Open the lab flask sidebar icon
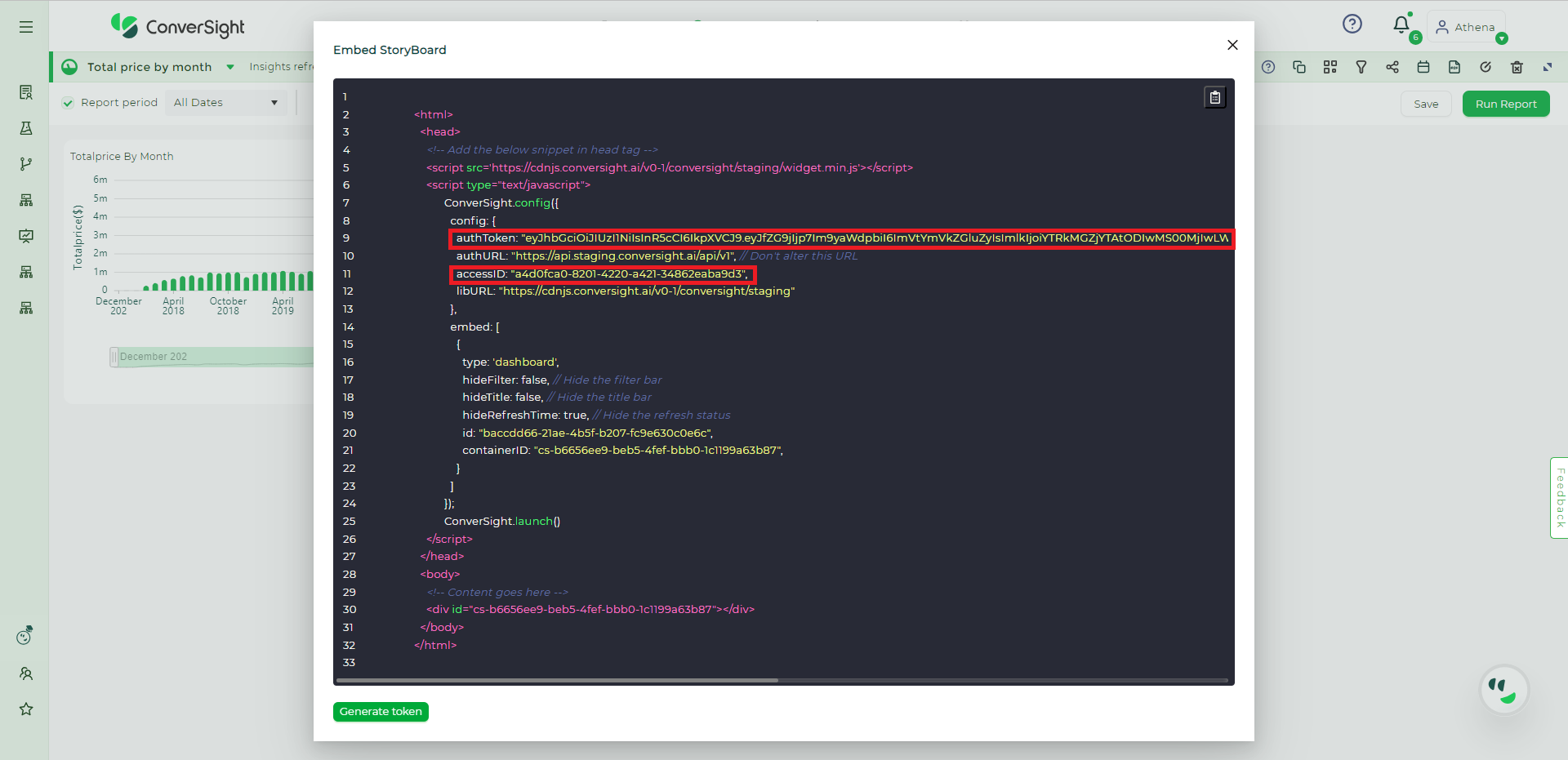 (26, 128)
